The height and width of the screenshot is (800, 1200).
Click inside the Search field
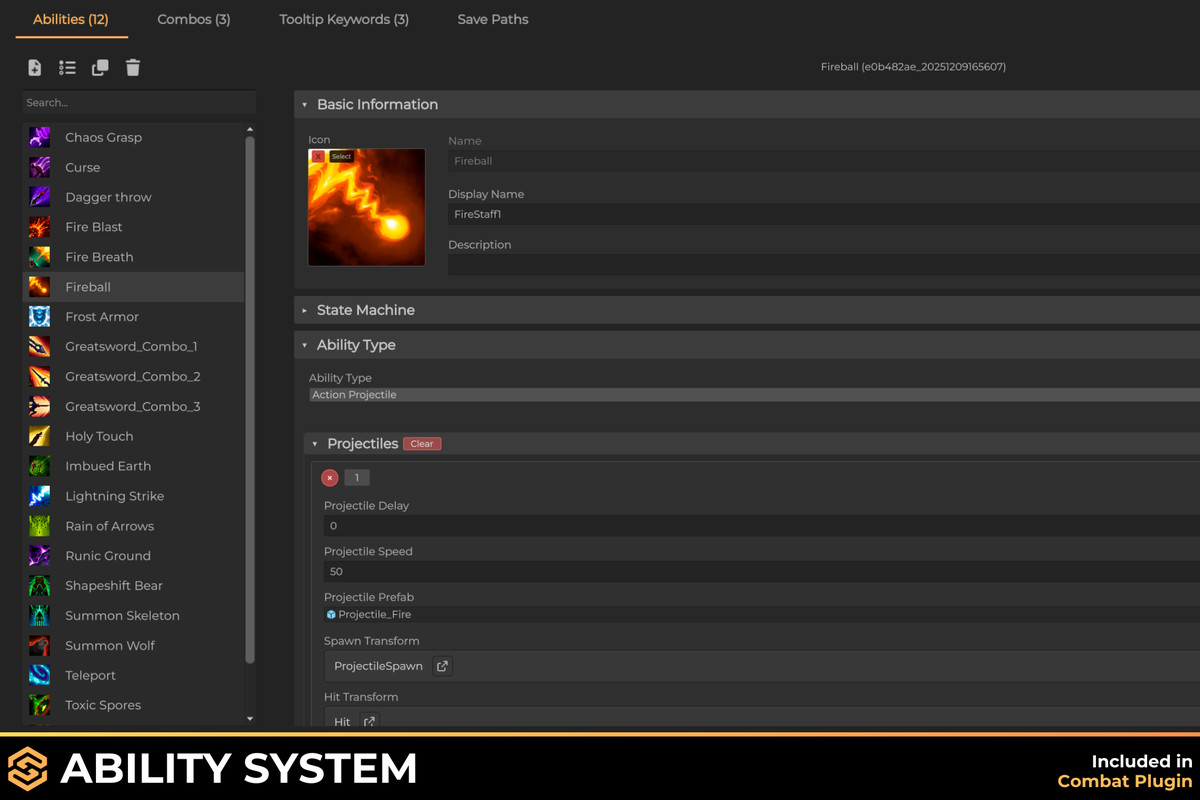click(138, 102)
